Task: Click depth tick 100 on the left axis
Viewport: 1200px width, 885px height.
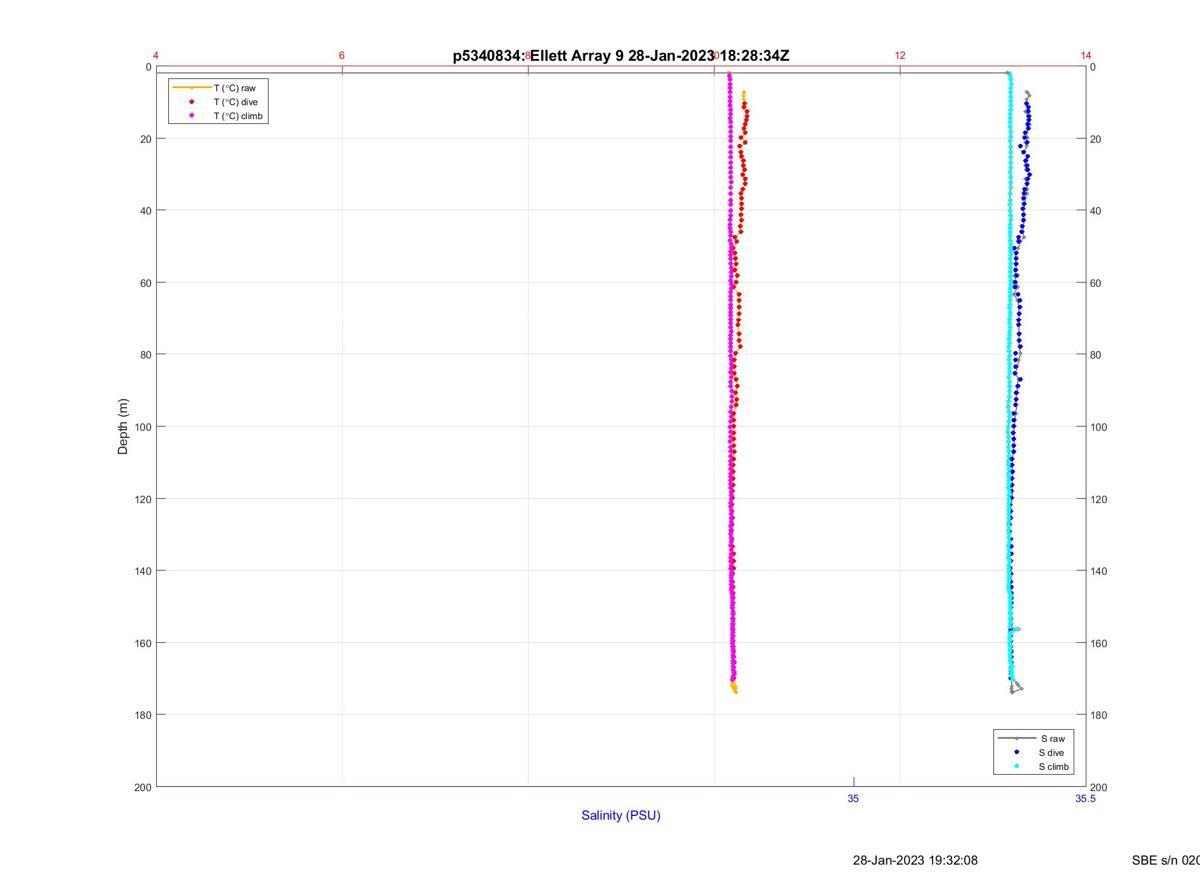Action: [143, 427]
